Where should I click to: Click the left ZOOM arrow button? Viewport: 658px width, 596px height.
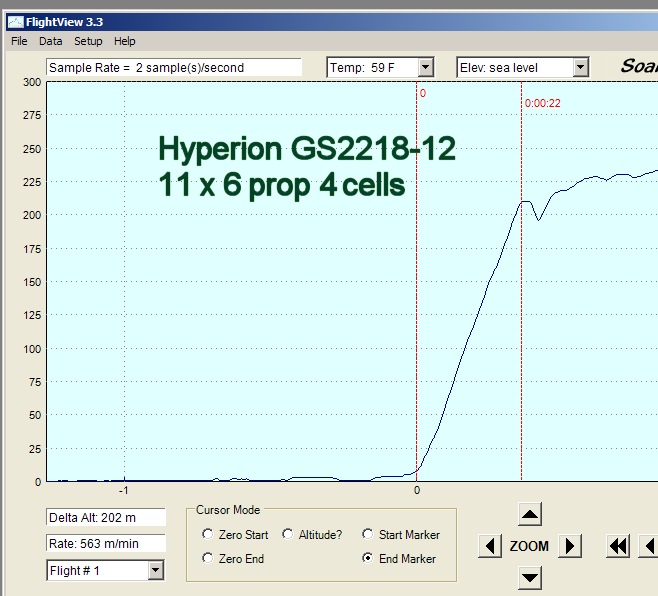point(490,546)
